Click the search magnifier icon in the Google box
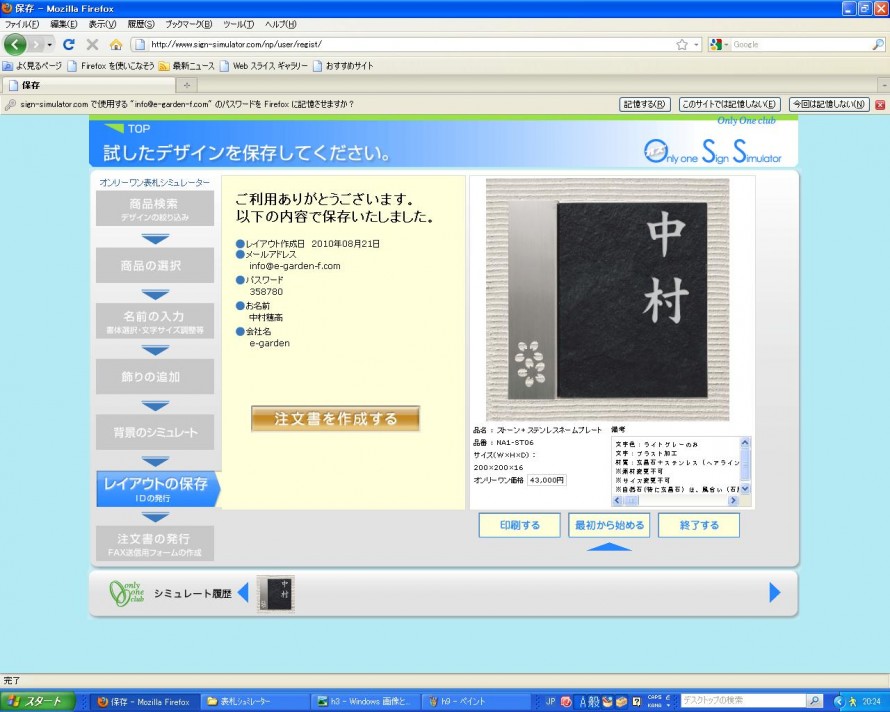This screenshot has height=712, width=890. 877,44
